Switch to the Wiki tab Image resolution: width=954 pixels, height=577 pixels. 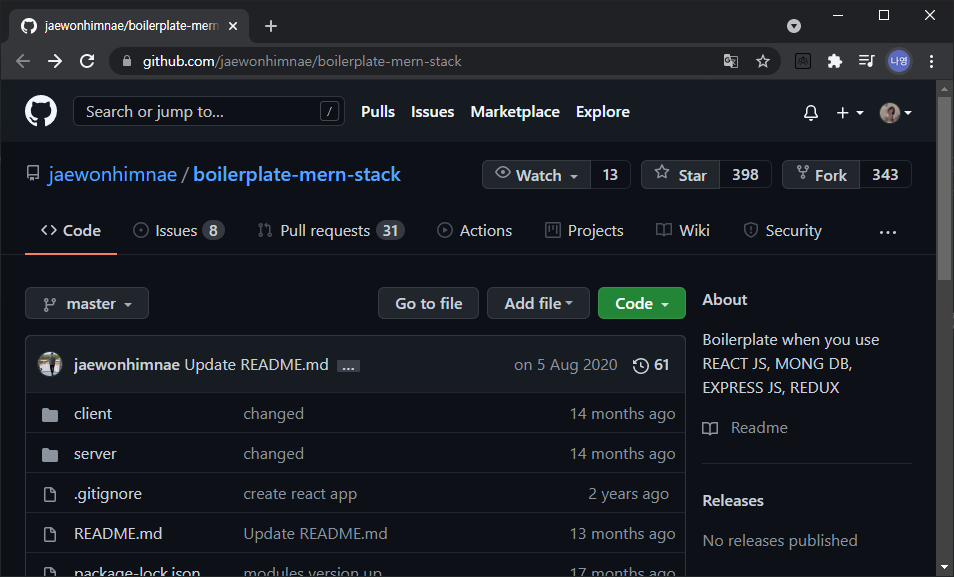tap(683, 231)
